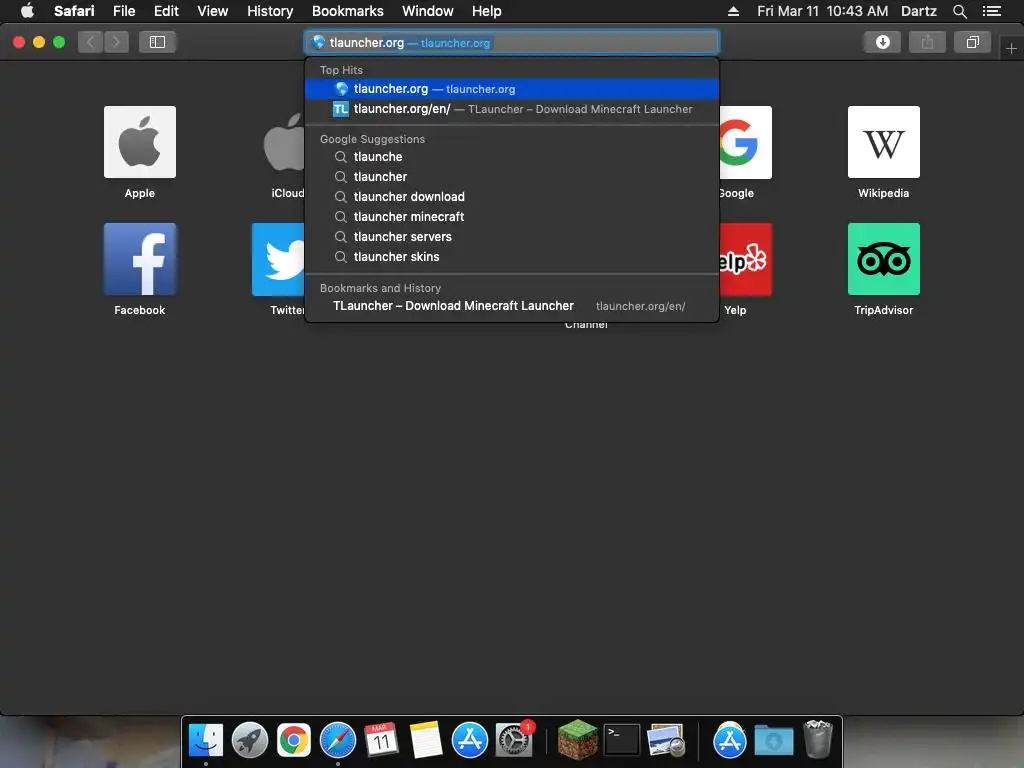Open the Apple favorite tile
This screenshot has height=768, width=1024.
coord(140,142)
